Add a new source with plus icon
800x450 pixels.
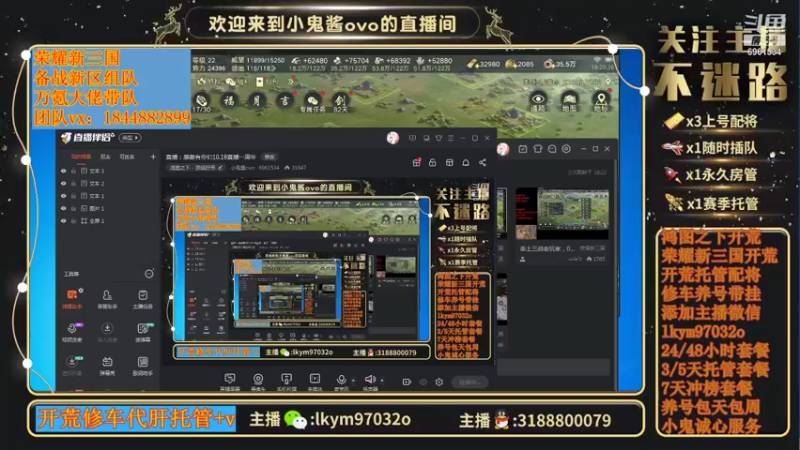click(x=153, y=157)
